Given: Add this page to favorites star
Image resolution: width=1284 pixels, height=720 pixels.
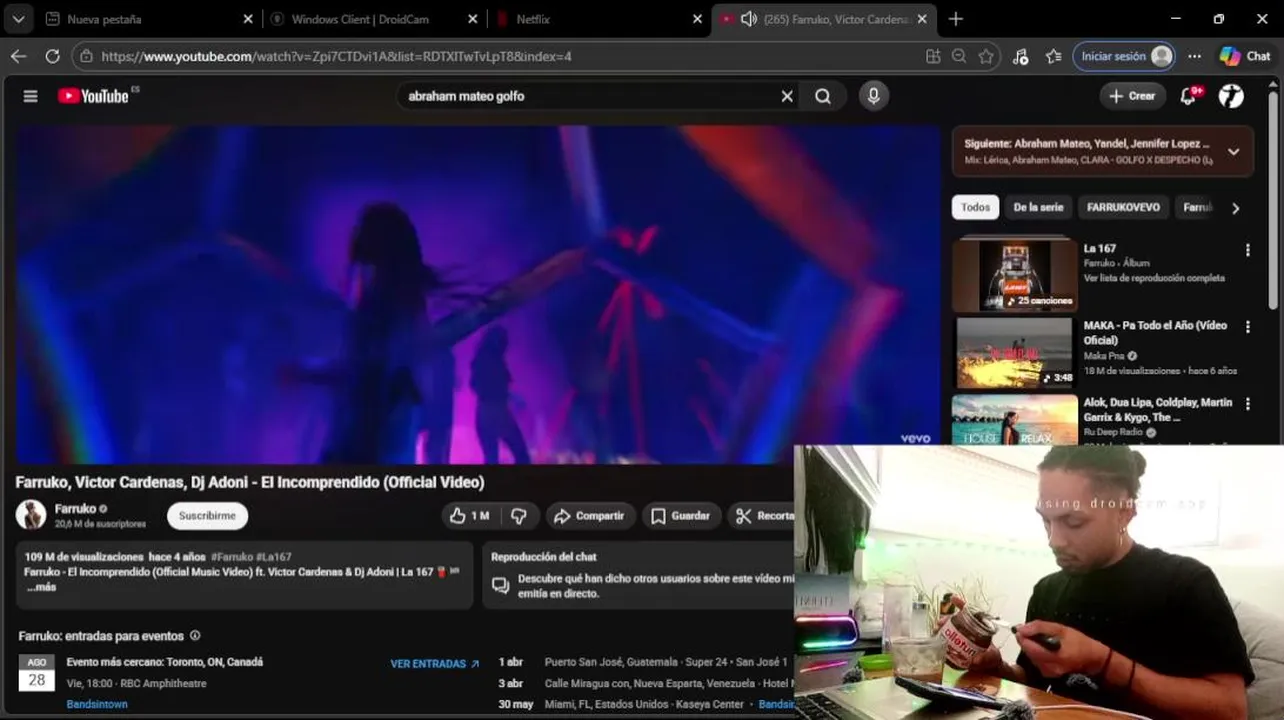Looking at the screenshot, I should (x=987, y=57).
